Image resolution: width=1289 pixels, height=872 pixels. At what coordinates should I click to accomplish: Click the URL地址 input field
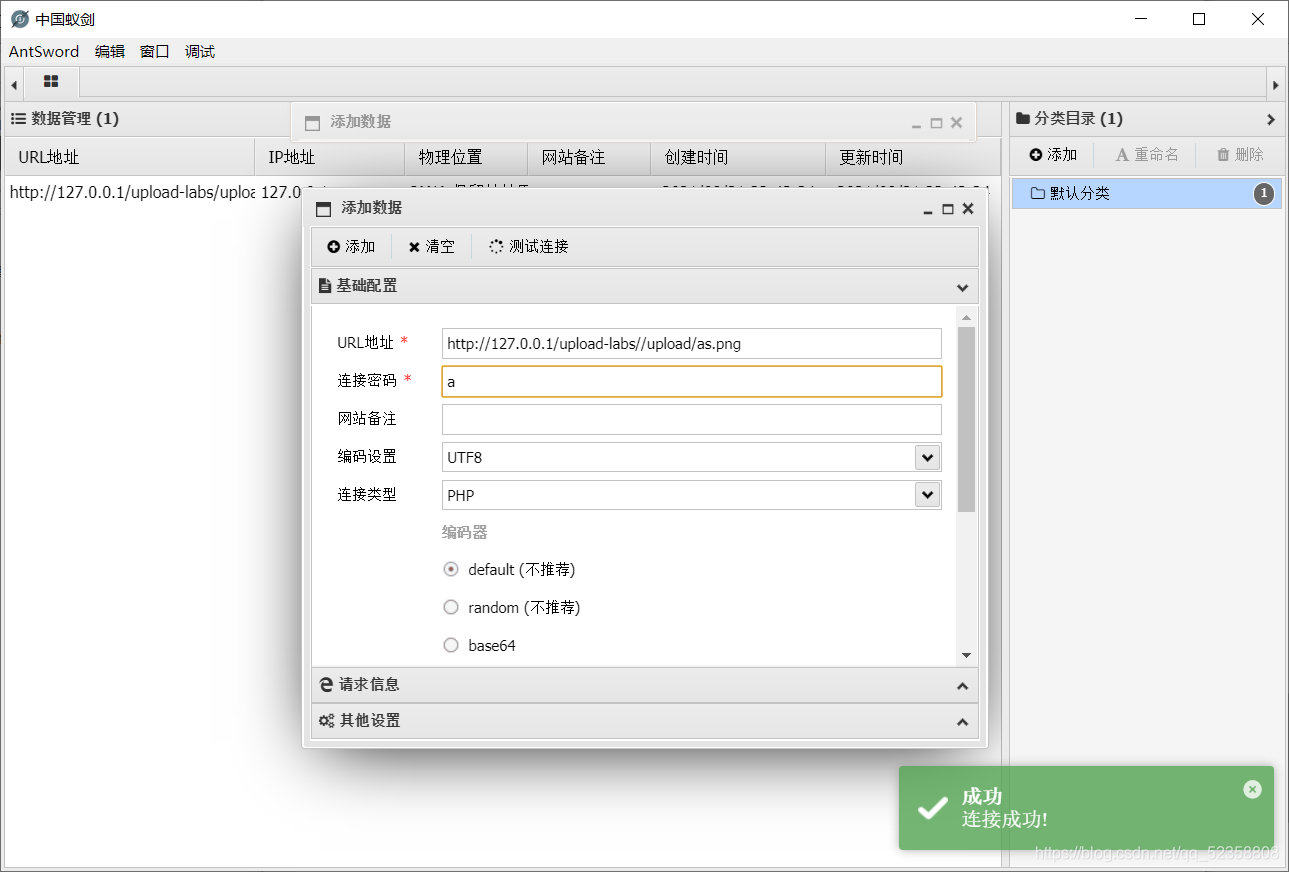coord(692,343)
